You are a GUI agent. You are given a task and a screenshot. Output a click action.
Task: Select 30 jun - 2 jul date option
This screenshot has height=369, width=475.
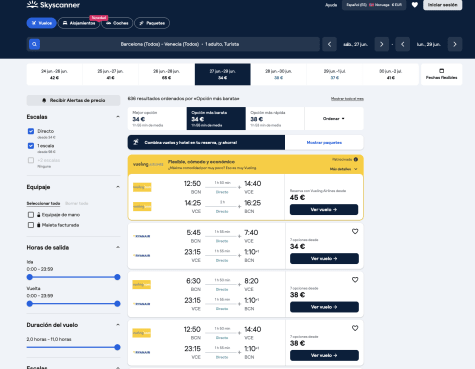(x=390, y=74)
